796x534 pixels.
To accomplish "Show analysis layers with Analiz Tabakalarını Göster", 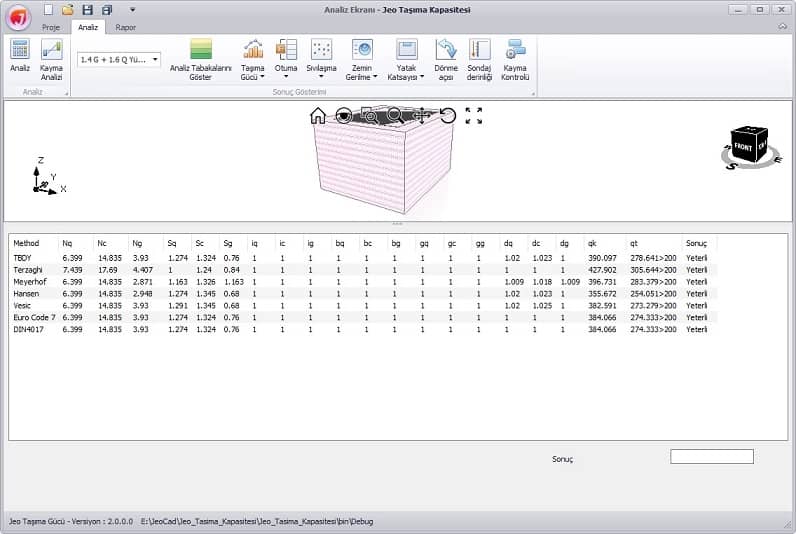I will coord(201,57).
